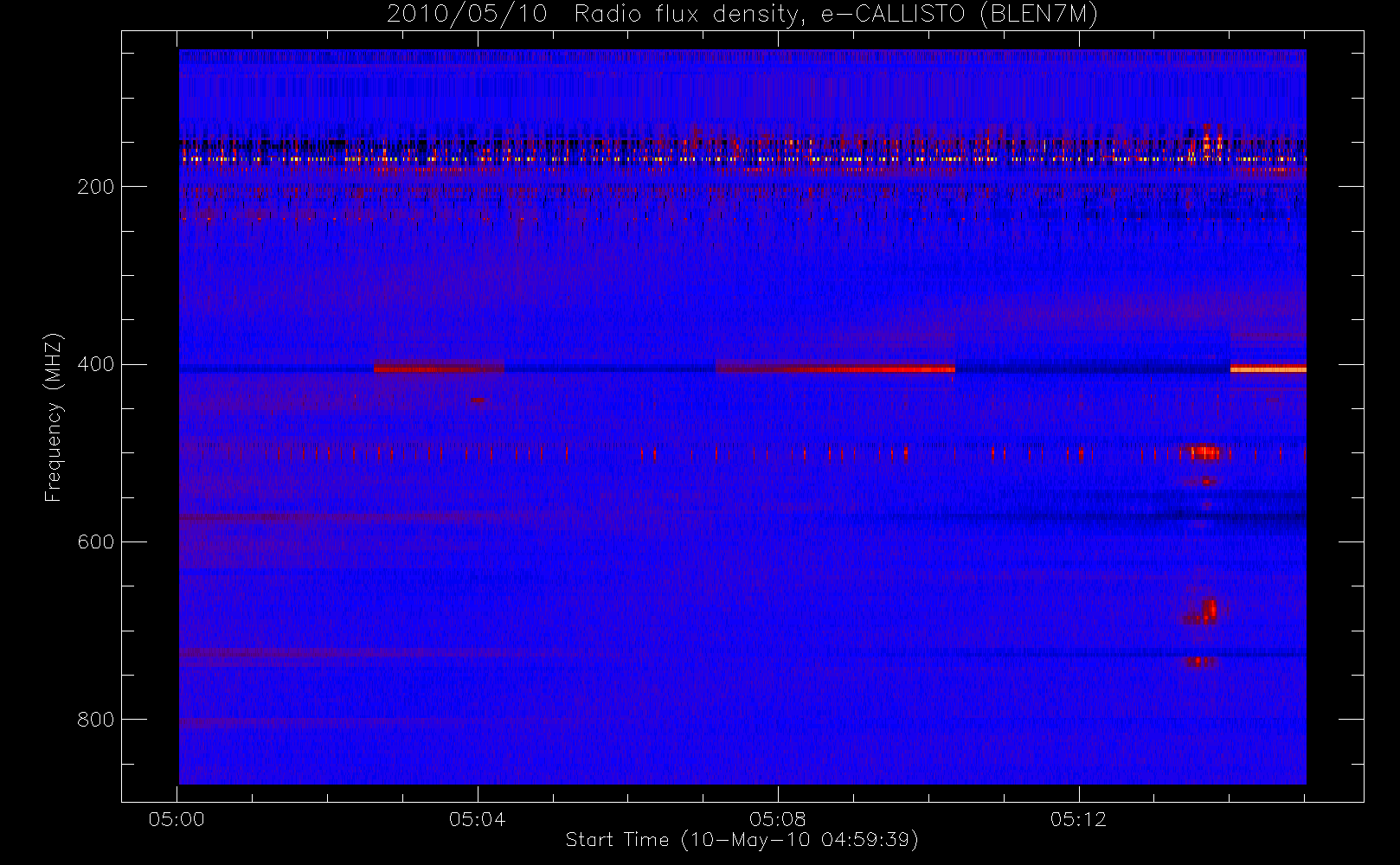Select the 400 frequency tick label
1400x865 pixels.
(x=94, y=364)
